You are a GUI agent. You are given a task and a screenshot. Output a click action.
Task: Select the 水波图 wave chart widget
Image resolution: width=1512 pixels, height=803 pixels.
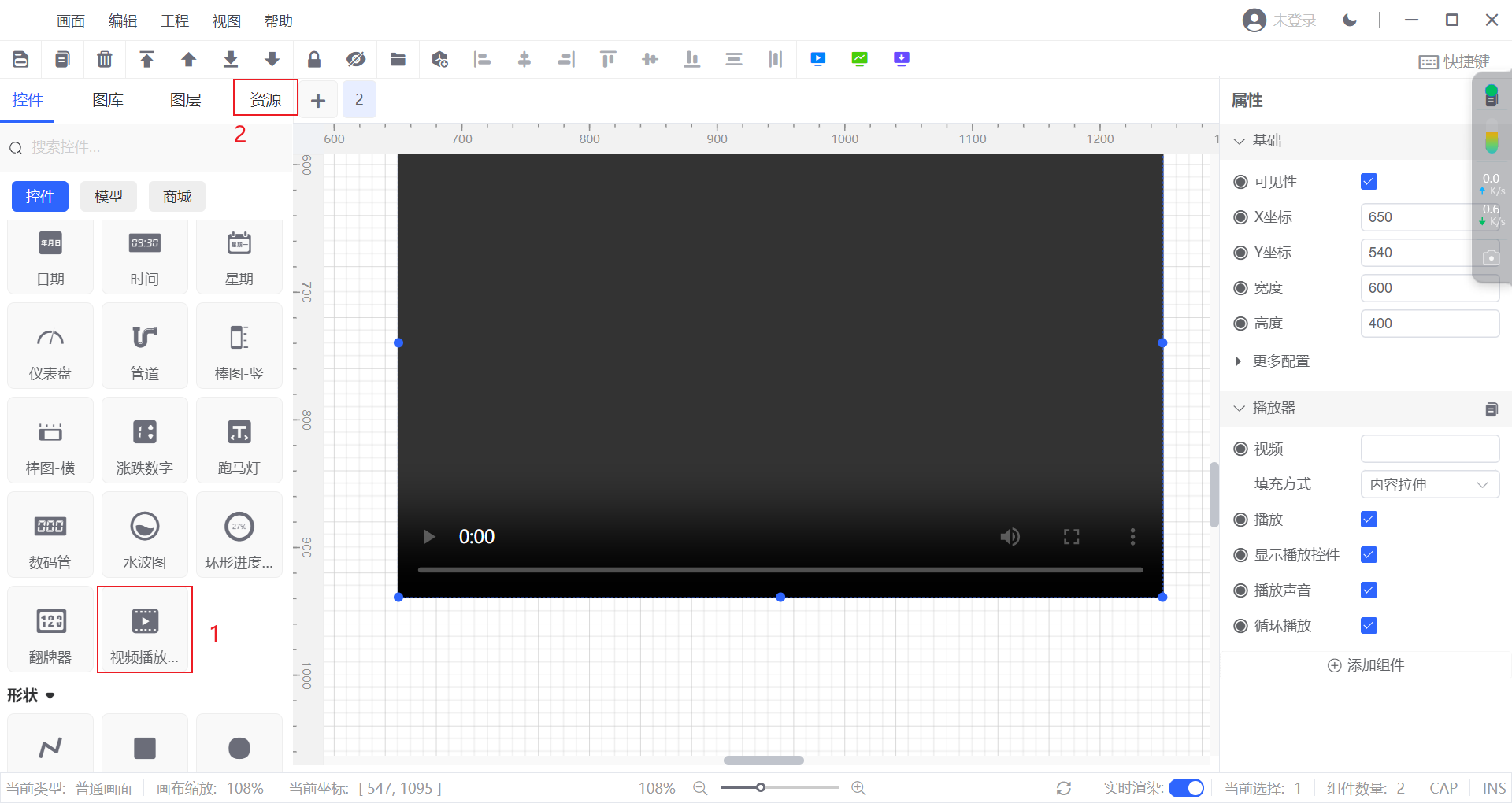point(145,535)
